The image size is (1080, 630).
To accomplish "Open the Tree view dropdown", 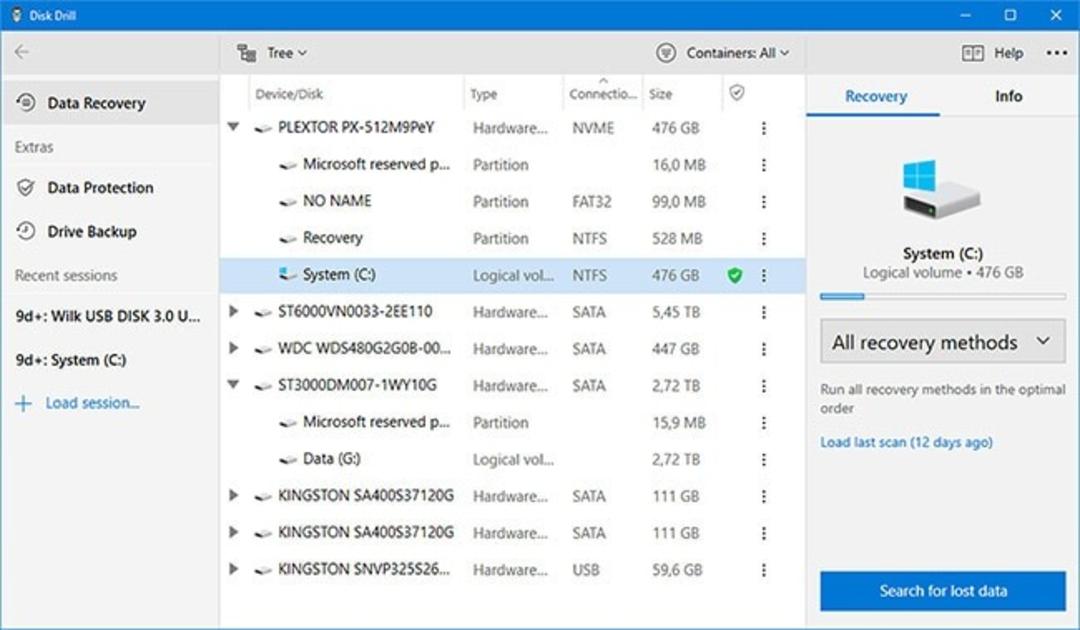I will click(x=272, y=53).
